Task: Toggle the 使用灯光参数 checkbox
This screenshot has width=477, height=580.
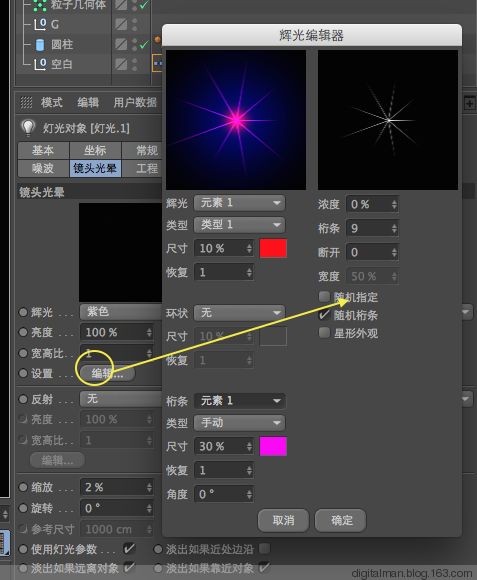Action: click(129, 548)
